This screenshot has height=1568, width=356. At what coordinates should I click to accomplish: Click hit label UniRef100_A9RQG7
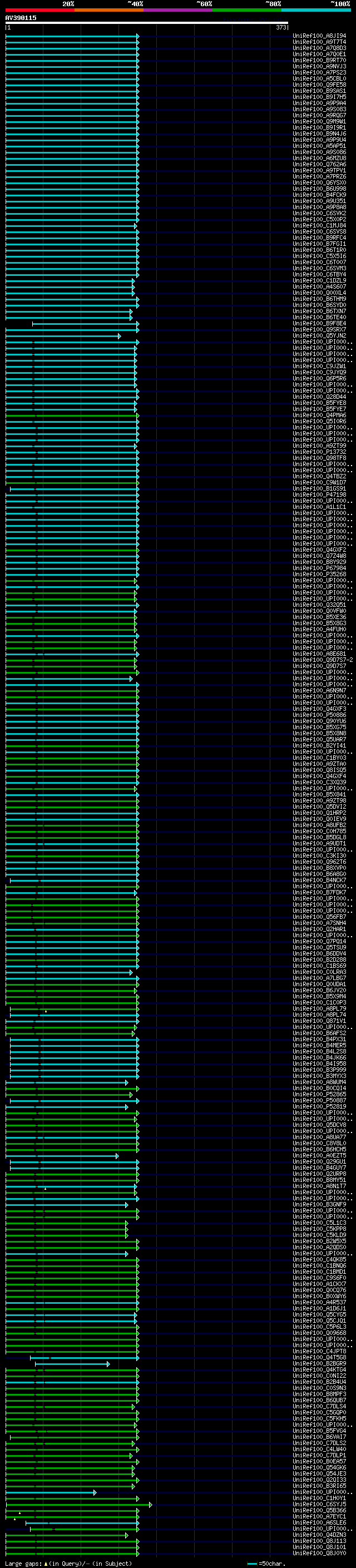tap(319, 116)
